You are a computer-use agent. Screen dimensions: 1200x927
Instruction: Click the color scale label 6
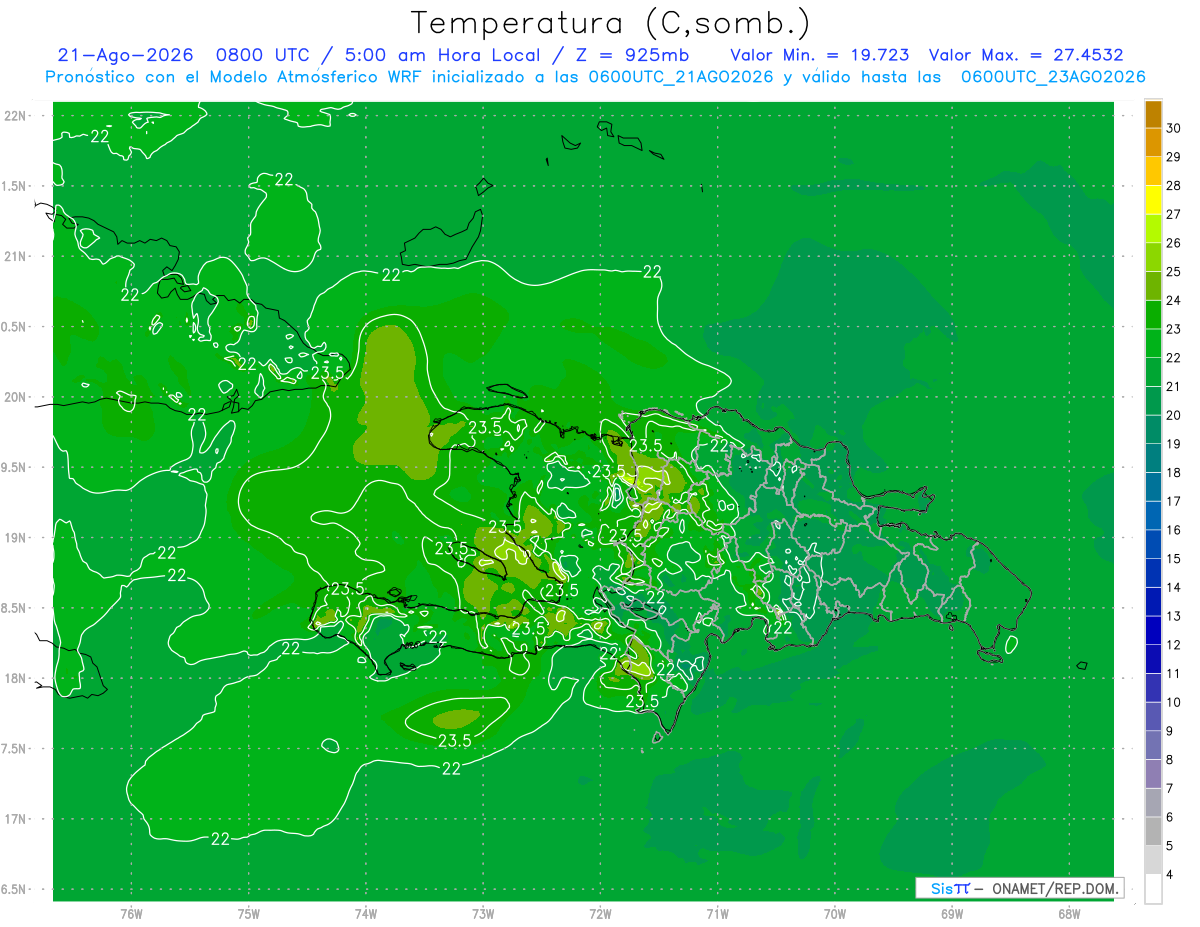point(1170,817)
